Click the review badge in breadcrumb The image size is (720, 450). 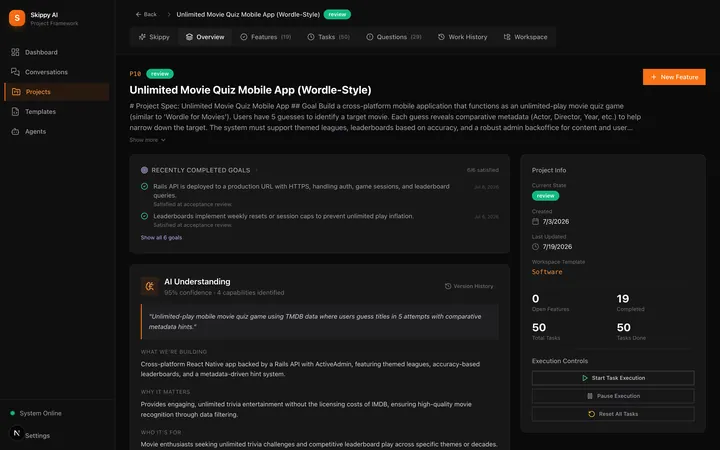(x=337, y=14)
